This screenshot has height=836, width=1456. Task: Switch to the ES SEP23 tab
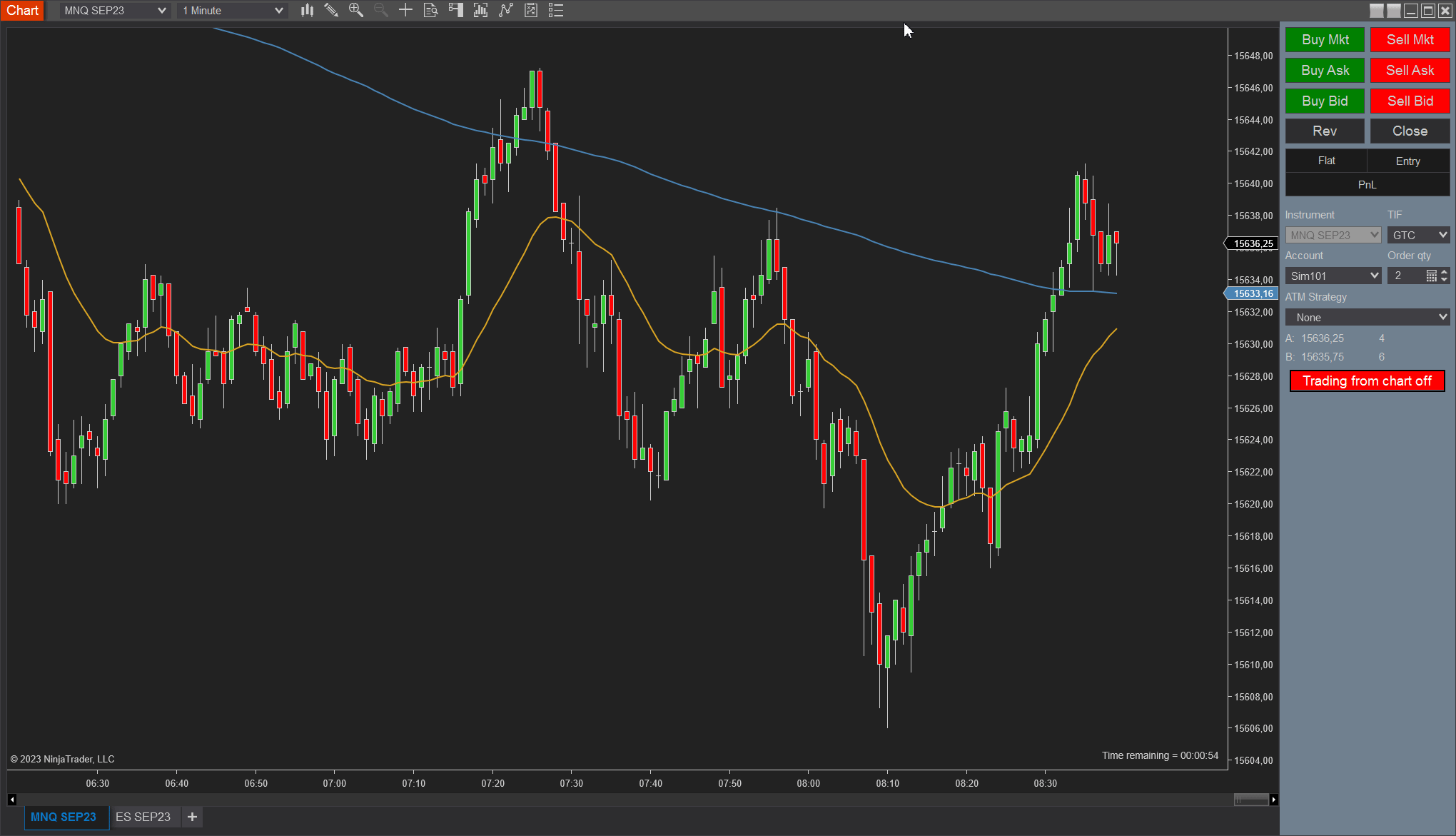pos(143,817)
